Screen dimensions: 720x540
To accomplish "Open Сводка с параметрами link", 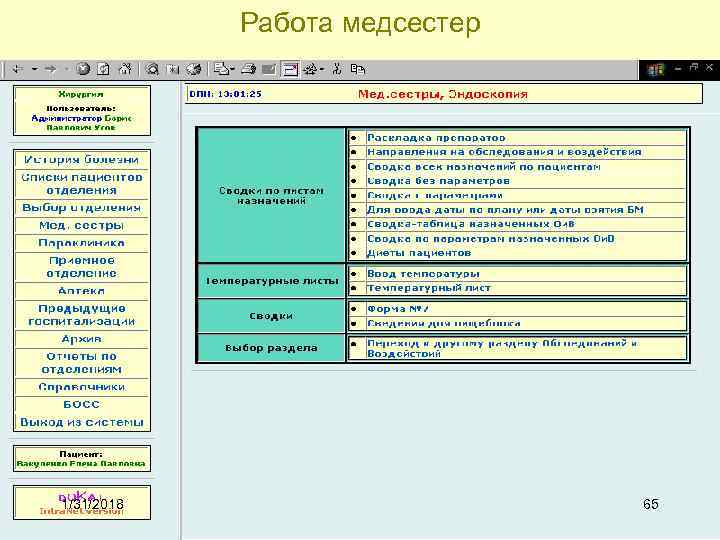I will point(434,196).
